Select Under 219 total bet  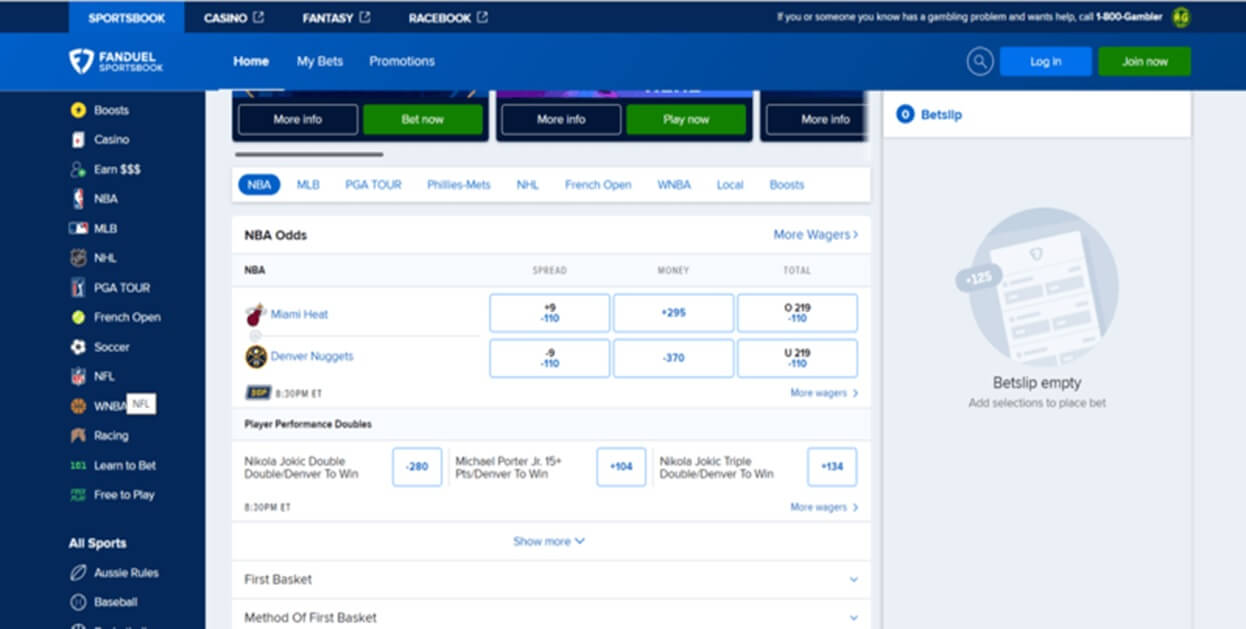(797, 358)
